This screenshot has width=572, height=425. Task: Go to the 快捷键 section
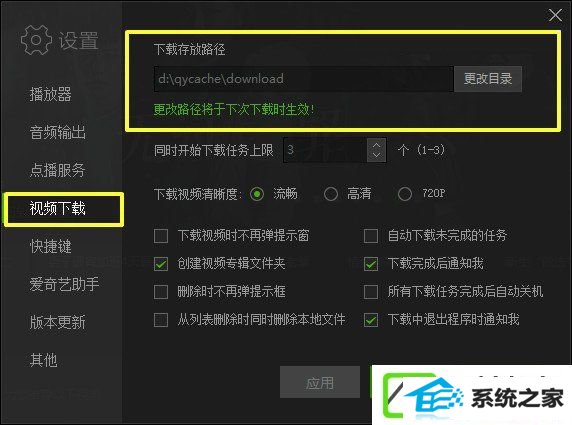50,246
